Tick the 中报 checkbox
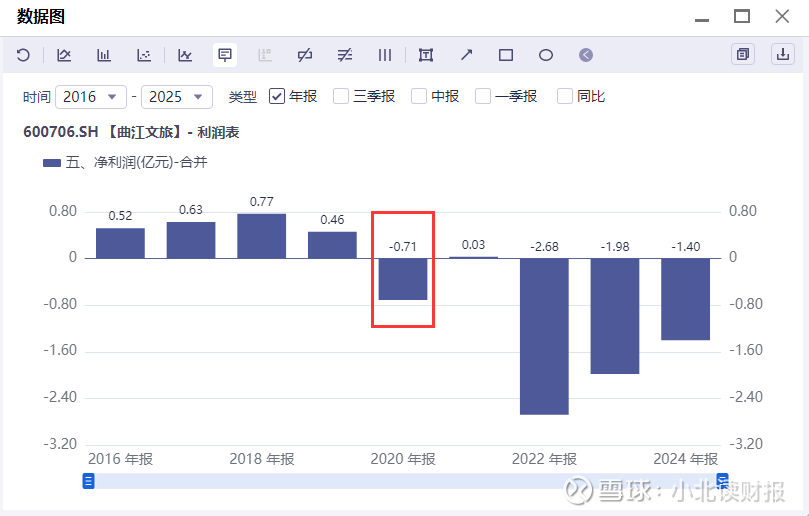Image resolution: width=809 pixels, height=516 pixels. [x=419, y=96]
